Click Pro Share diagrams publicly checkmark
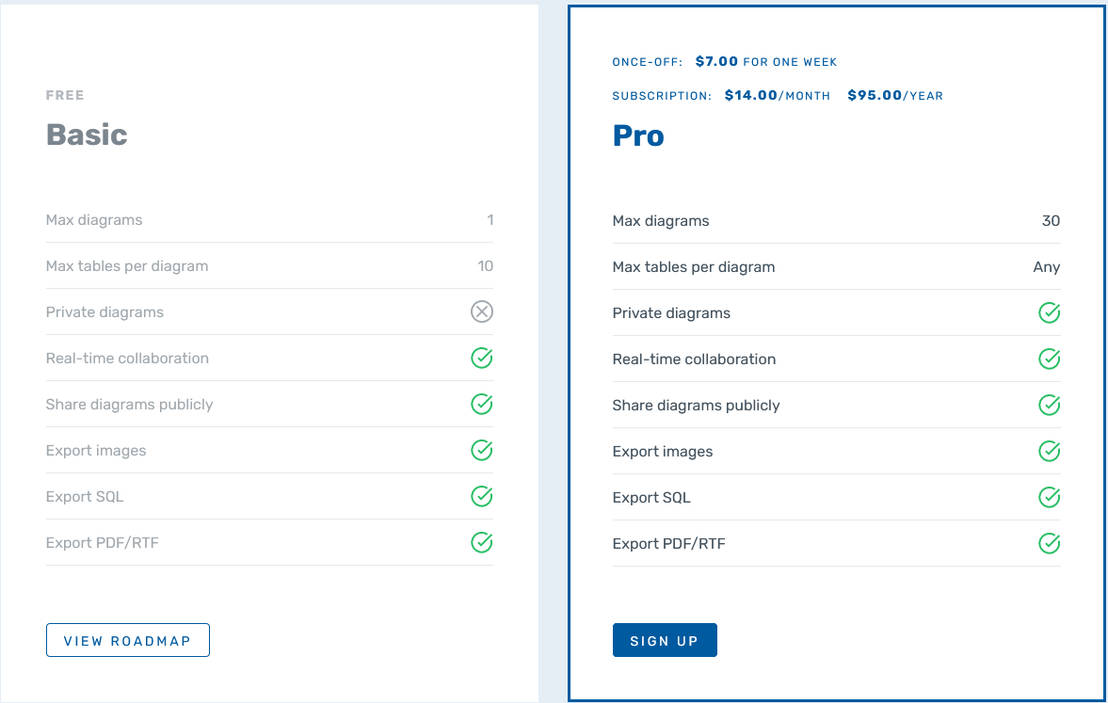Screen dimensions: 1108x703 (x=1049, y=405)
